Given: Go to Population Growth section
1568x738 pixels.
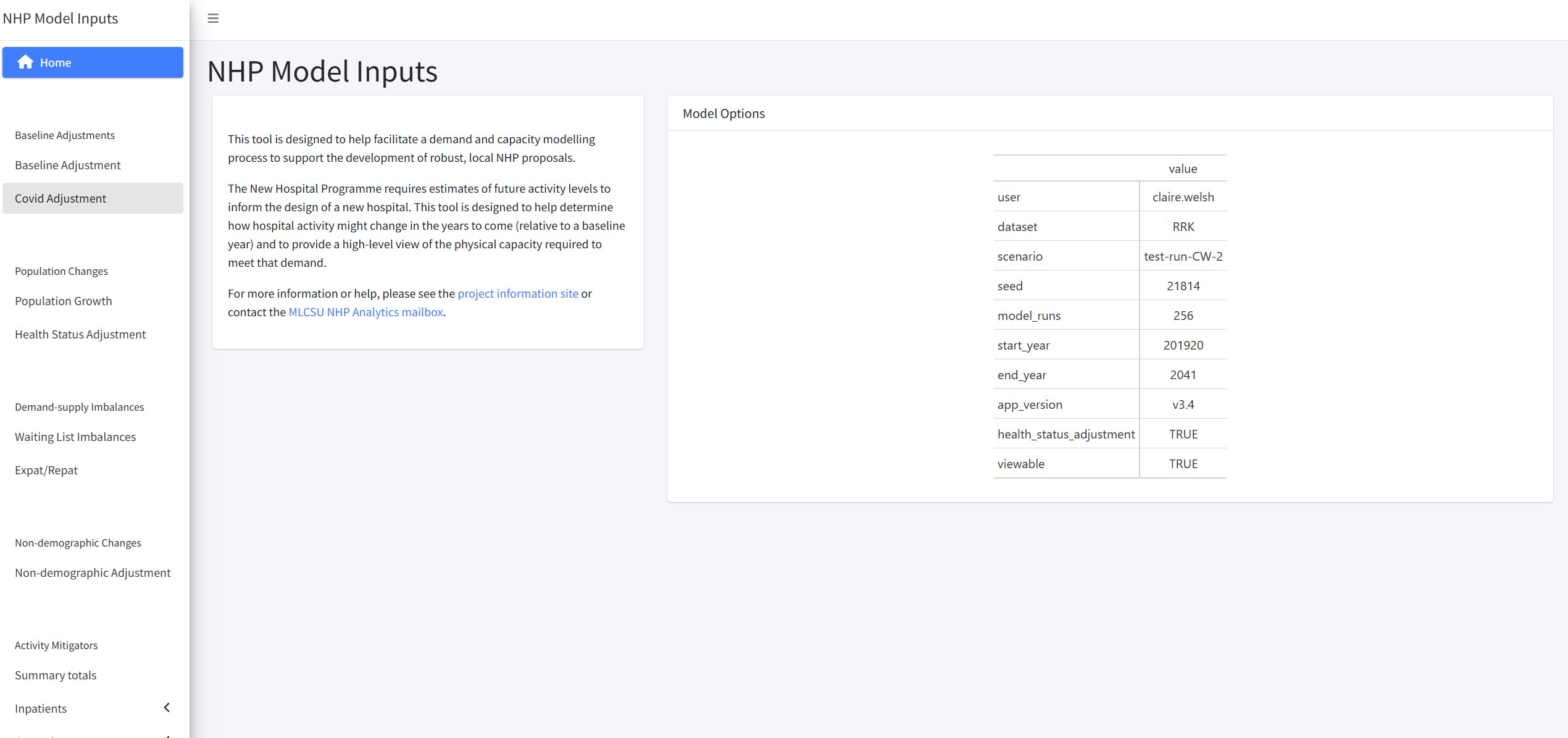Looking at the screenshot, I should click(x=63, y=301).
